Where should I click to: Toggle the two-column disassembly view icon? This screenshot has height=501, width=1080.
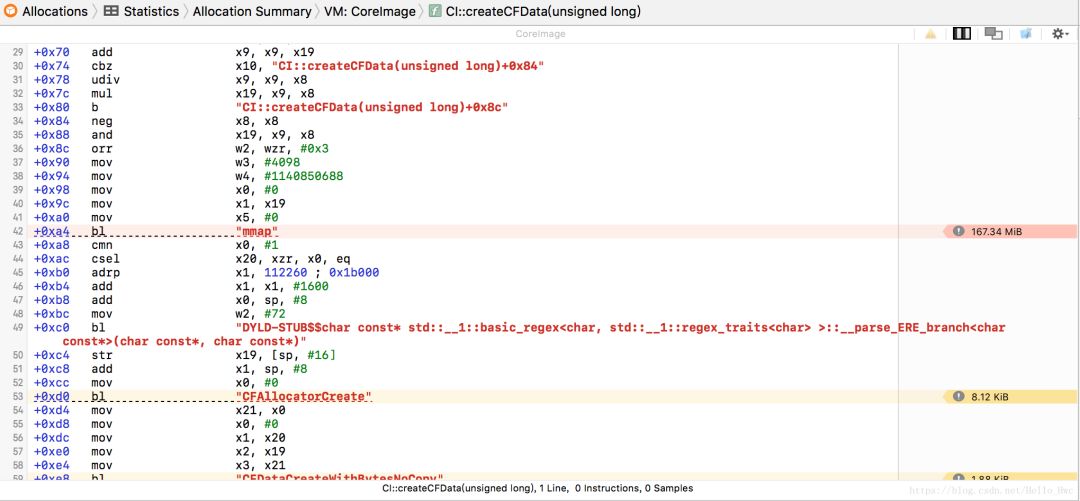click(962, 34)
